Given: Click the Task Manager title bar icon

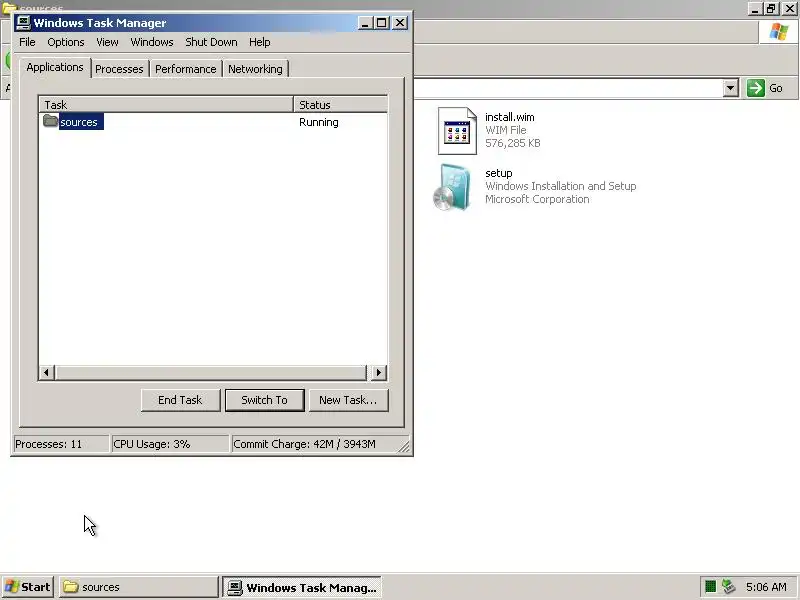Looking at the screenshot, I should (23, 23).
